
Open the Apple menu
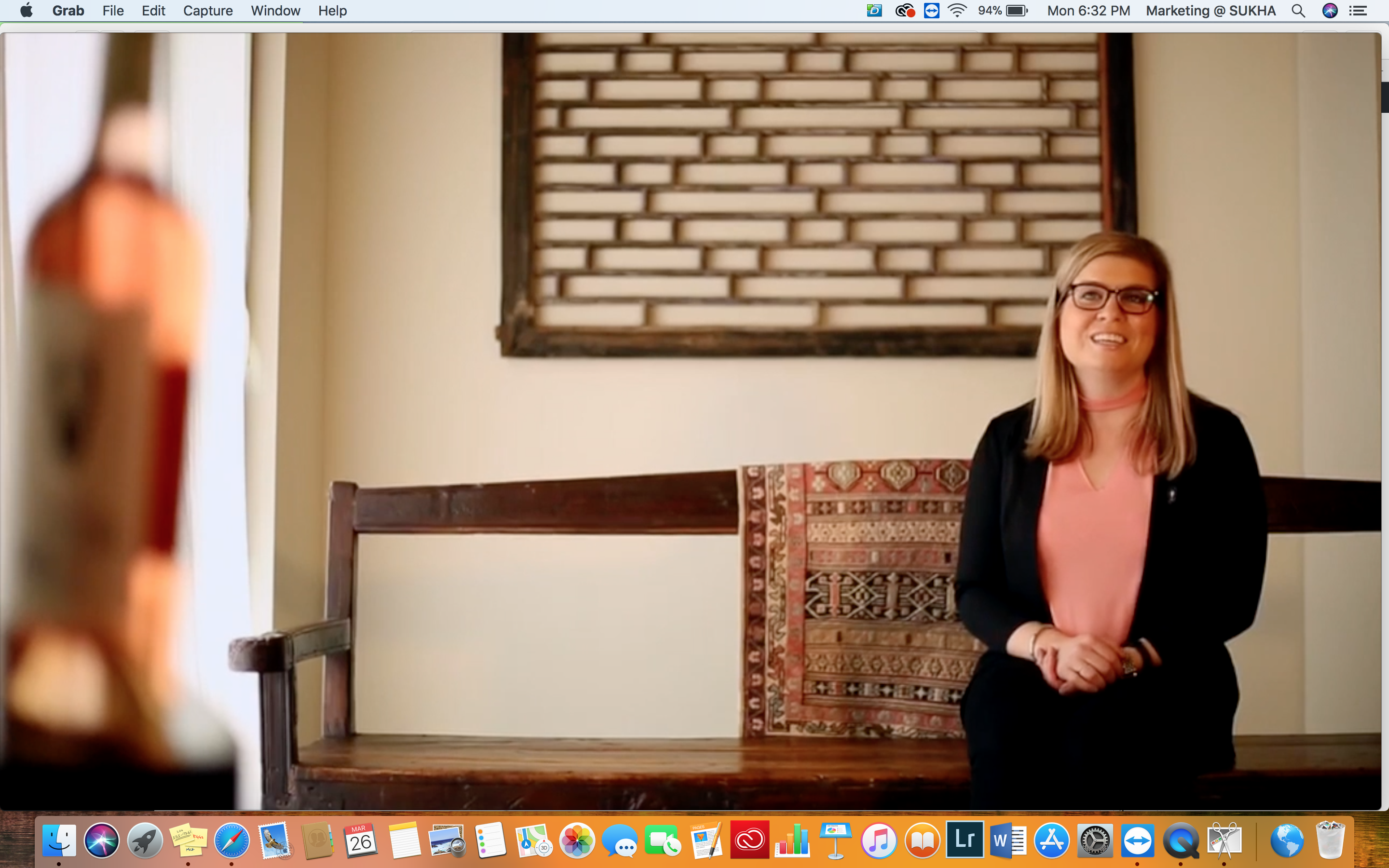click(27, 11)
